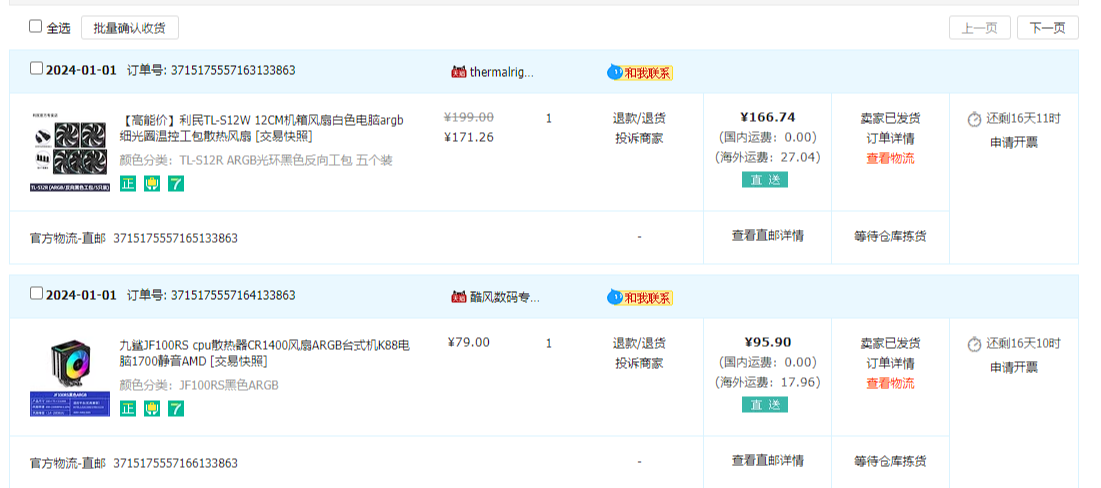Click yellow guarantee badge under 利民 fan item
This screenshot has width=1101, height=488.
click(x=152, y=184)
